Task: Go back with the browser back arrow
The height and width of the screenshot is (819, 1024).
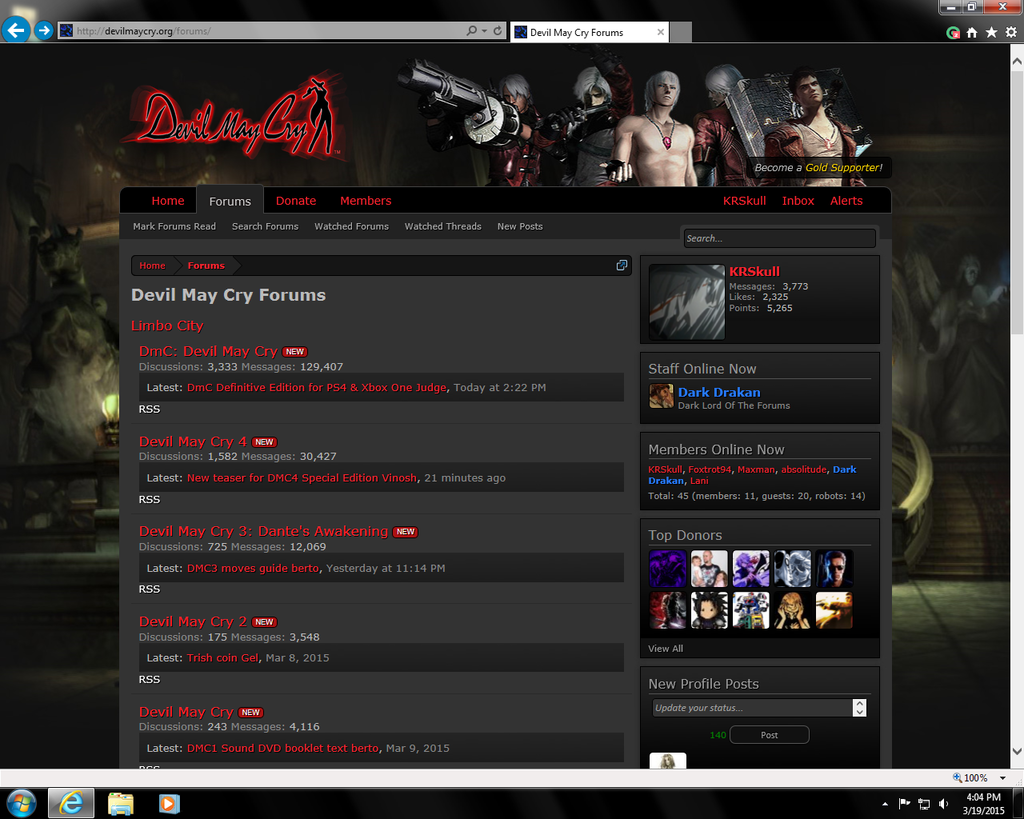Action: click(16, 30)
